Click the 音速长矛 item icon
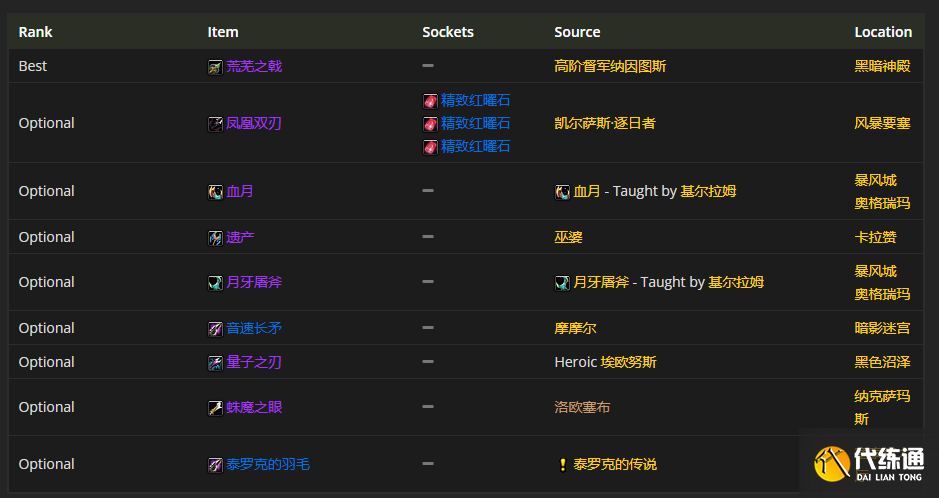The image size is (939, 498). coord(215,329)
